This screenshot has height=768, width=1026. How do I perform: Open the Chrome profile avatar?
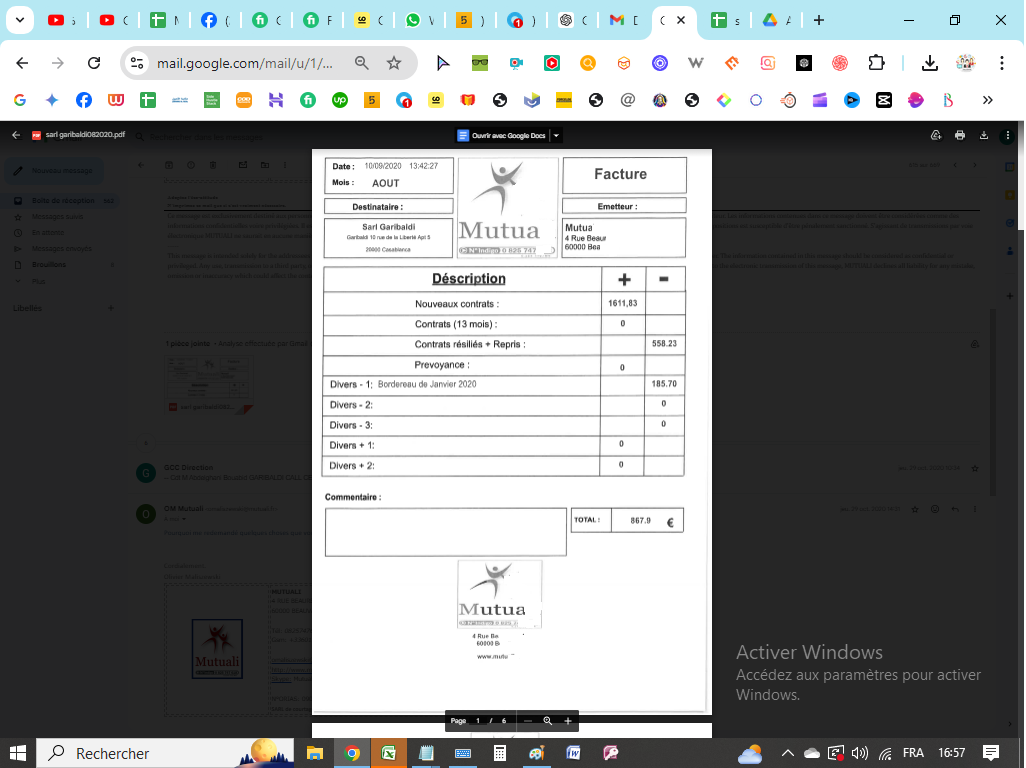pos(966,63)
